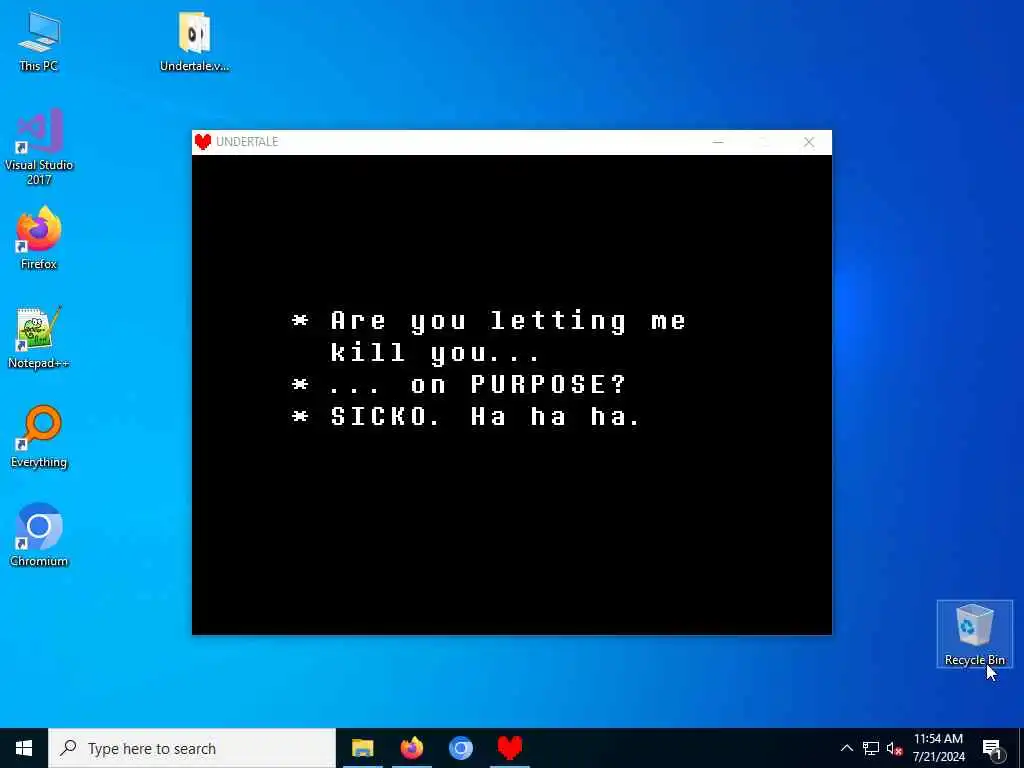Screen dimensions: 1024x768
Task: Click the 'Are you letting me' dialogue line
Action: tap(508, 321)
